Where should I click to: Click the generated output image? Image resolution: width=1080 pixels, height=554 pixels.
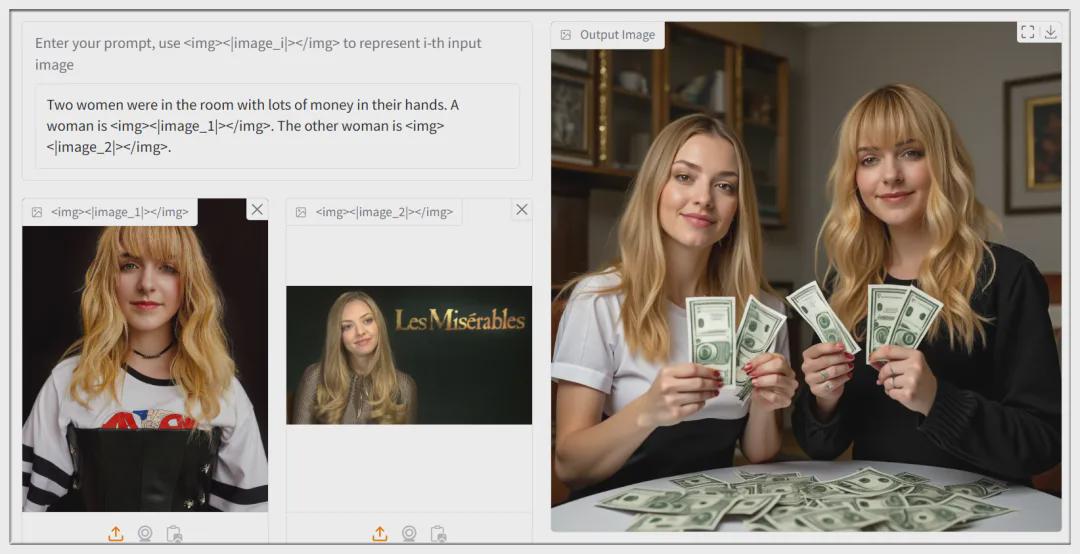tap(806, 277)
